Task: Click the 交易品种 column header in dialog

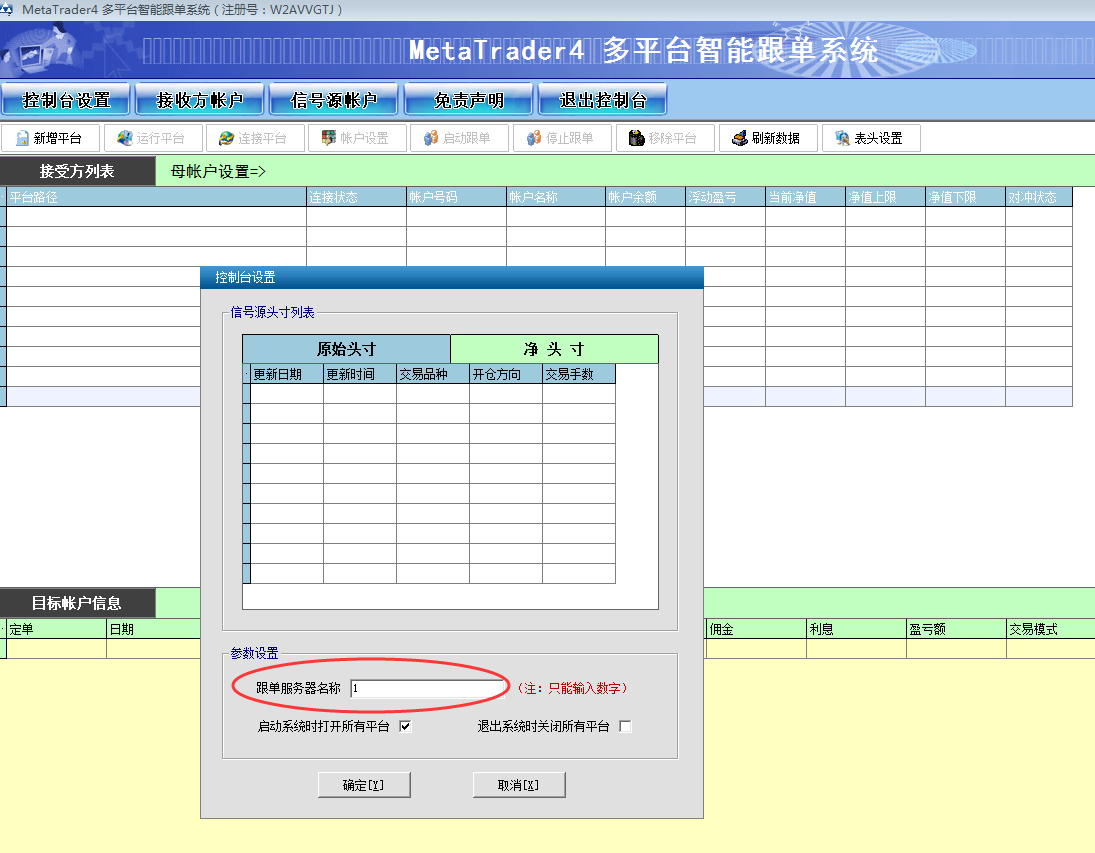Action: click(x=433, y=374)
